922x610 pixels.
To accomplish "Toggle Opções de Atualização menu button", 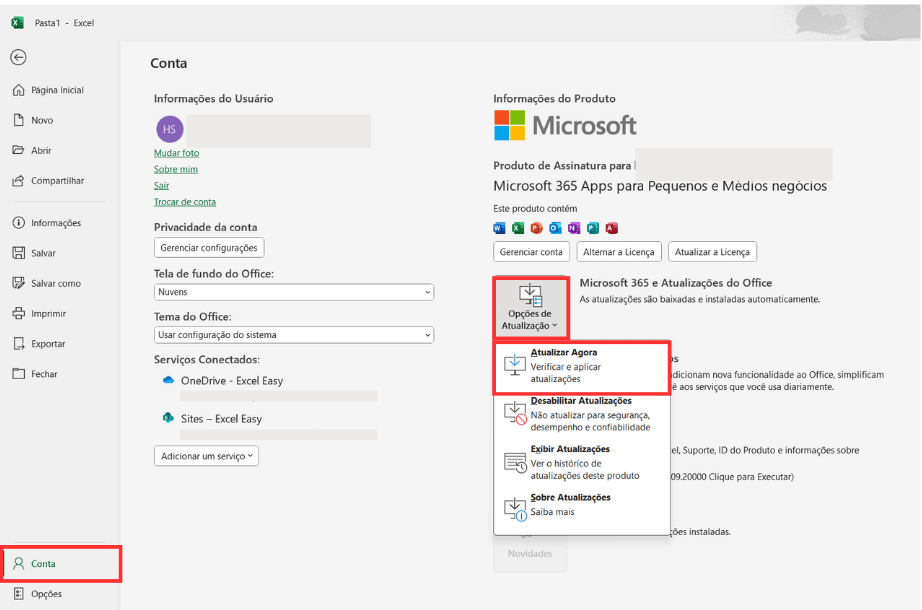I will (530, 308).
